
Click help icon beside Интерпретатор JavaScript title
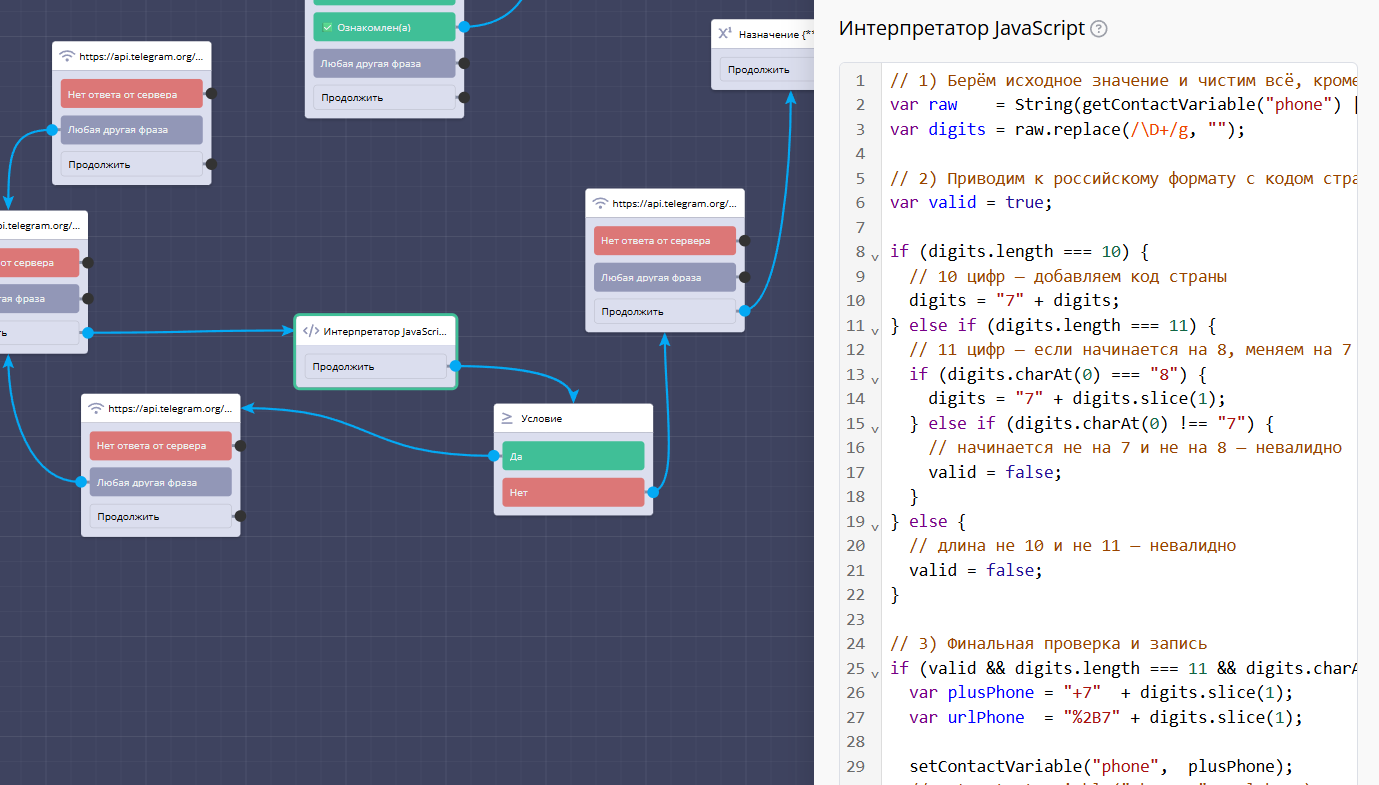pyautogui.click(x=1099, y=29)
